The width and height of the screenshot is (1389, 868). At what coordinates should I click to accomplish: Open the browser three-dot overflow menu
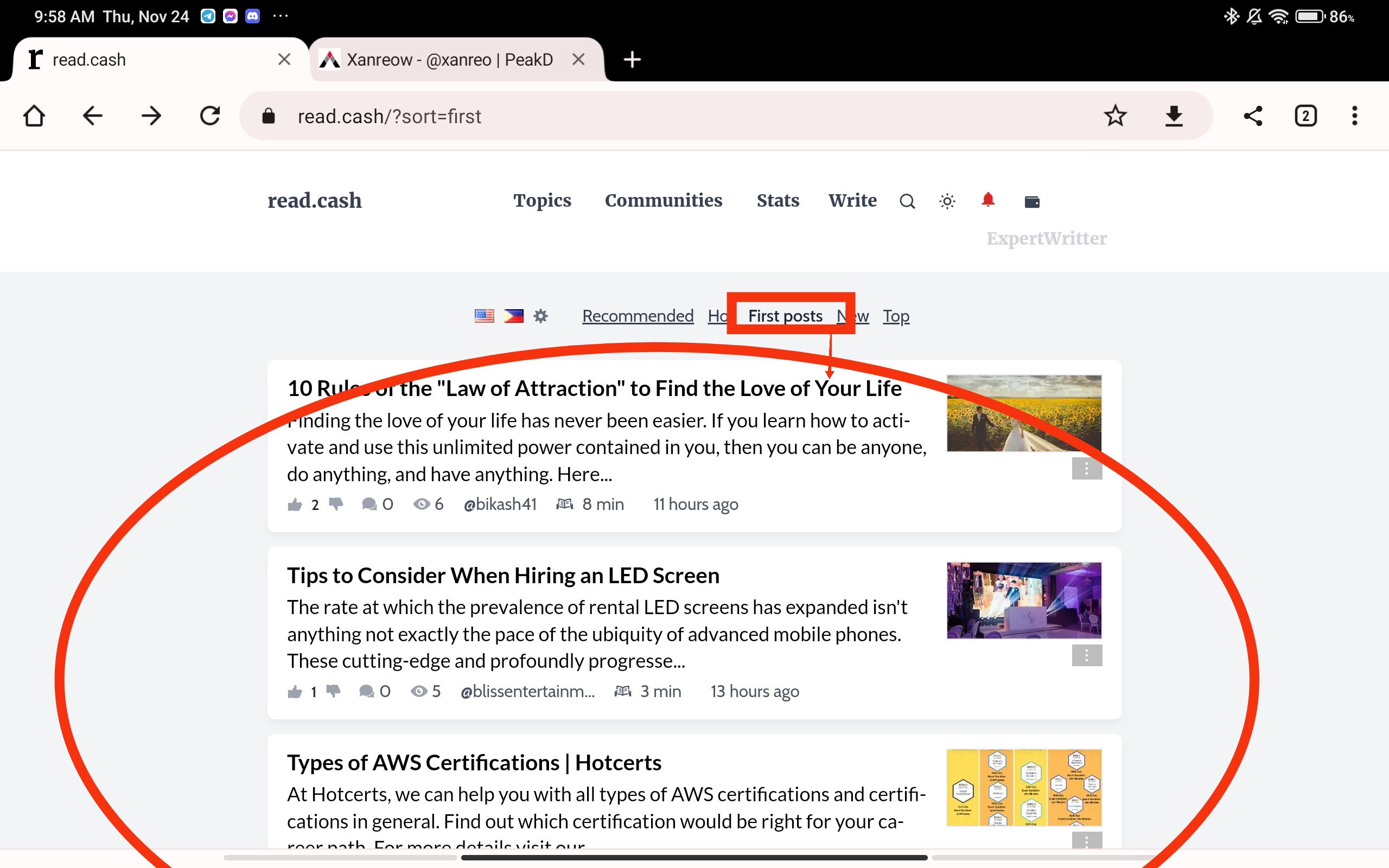click(1355, 116)
